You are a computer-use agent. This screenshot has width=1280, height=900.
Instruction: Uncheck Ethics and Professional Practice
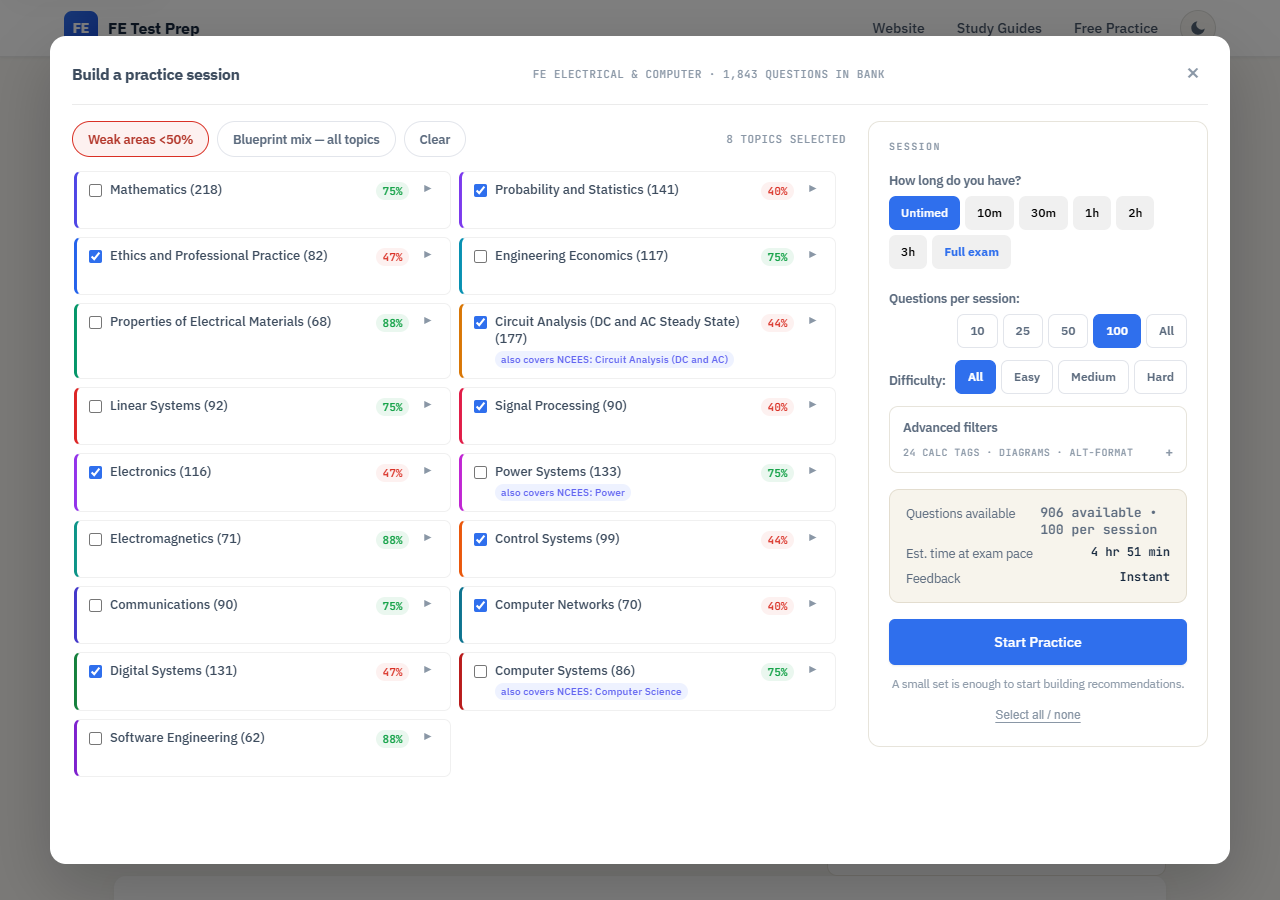[x=96, y=256]
